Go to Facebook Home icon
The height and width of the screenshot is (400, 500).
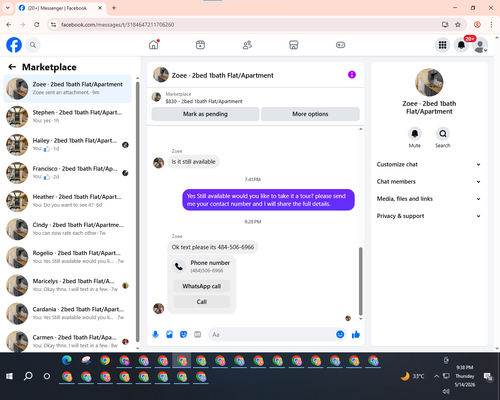[x=154, y=45]
